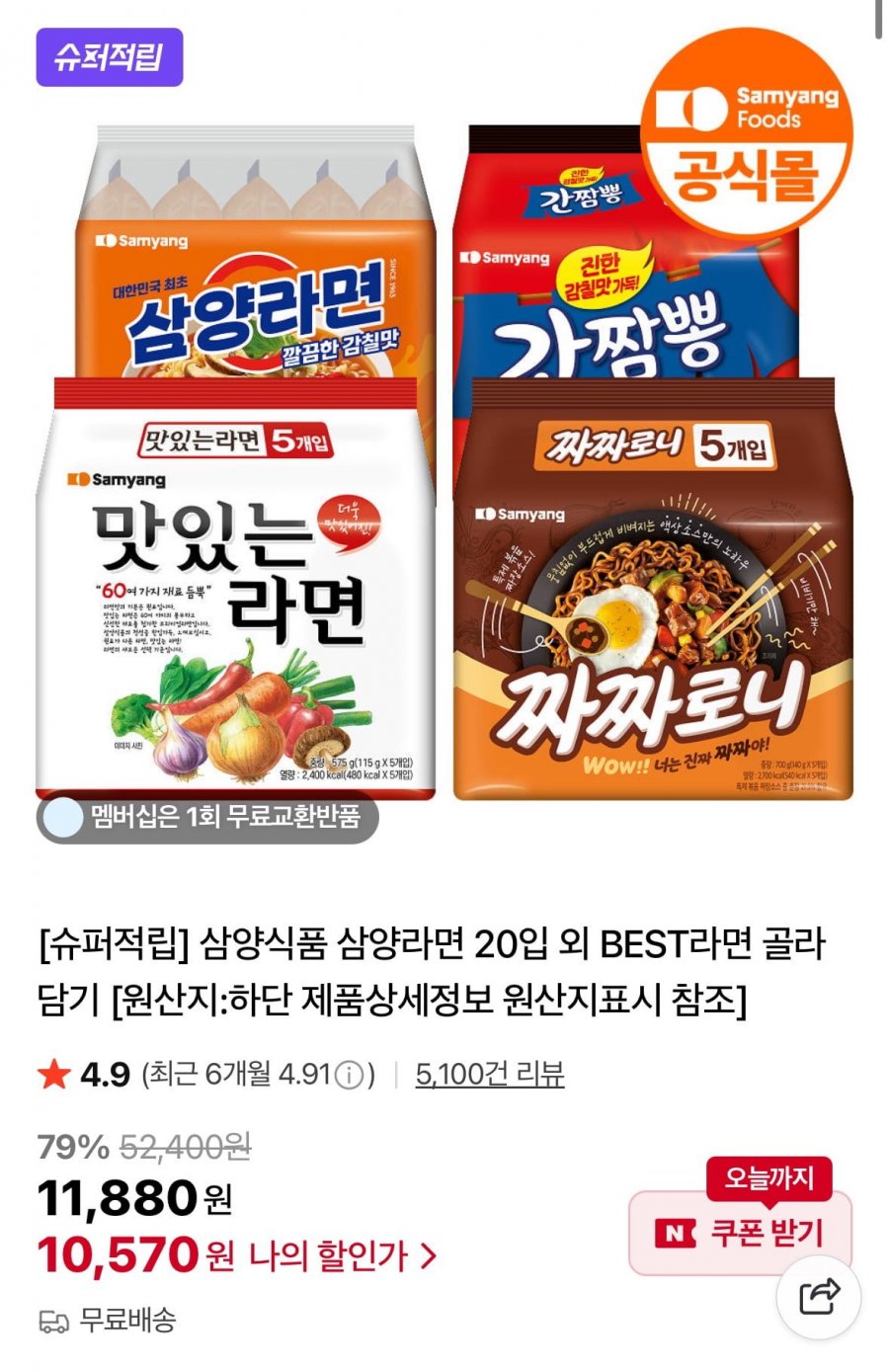The height and width of the screenshot is (1372, 889).
Task: Open the 5,100건 리뷰 link
Action: click(489, 1074)
